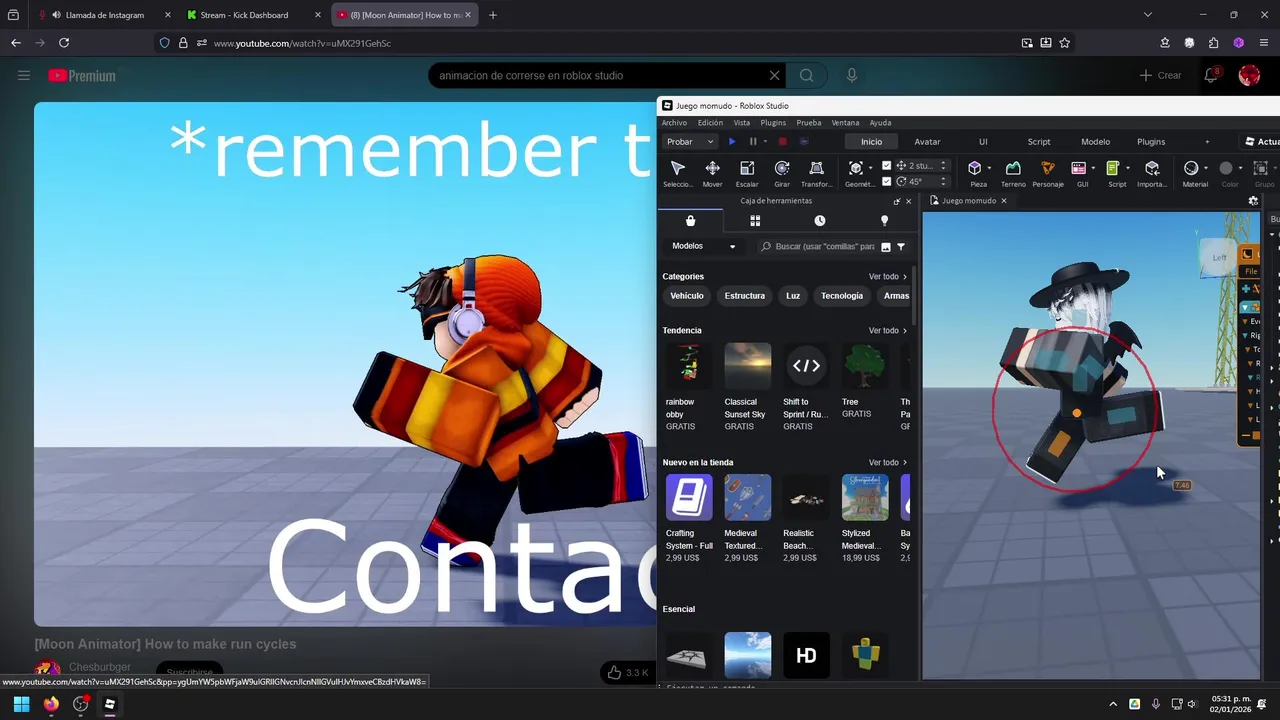Click Ver todo next to Categories
1280x720 pixels.
click(887, 277)
